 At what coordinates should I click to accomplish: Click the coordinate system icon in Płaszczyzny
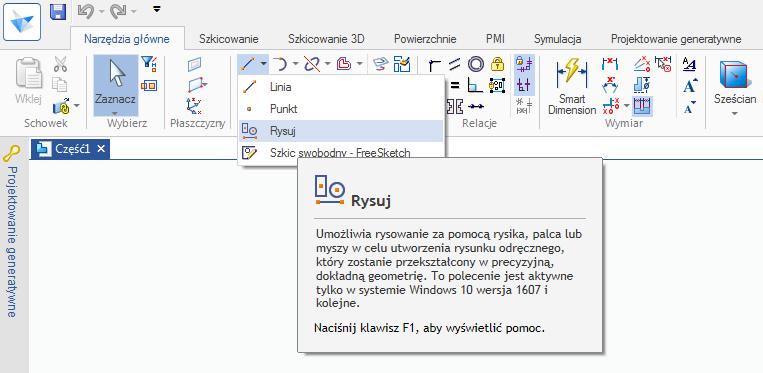[194, 106]
